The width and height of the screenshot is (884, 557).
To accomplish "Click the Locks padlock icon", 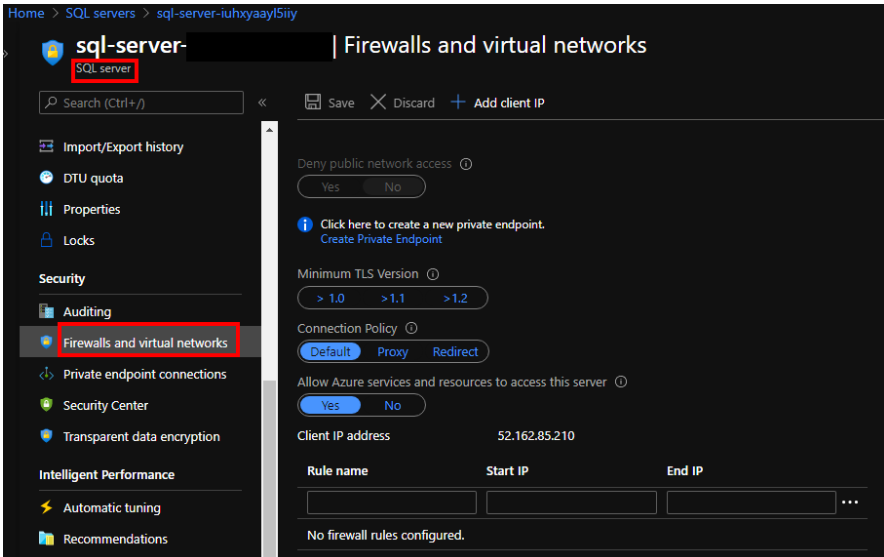I will click(46, 240).
